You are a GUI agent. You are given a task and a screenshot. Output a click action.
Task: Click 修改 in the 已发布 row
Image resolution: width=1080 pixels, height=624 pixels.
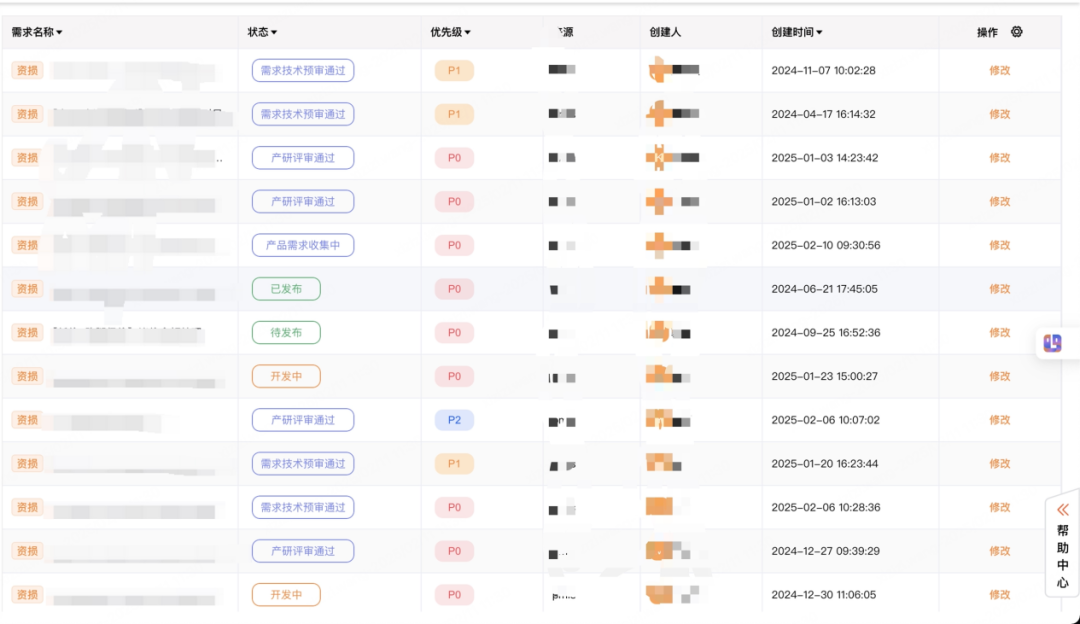click(999, 289)
